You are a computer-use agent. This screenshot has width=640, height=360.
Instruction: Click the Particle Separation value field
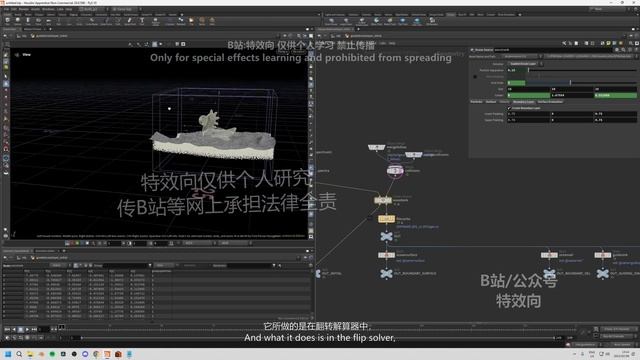[517, 70]
